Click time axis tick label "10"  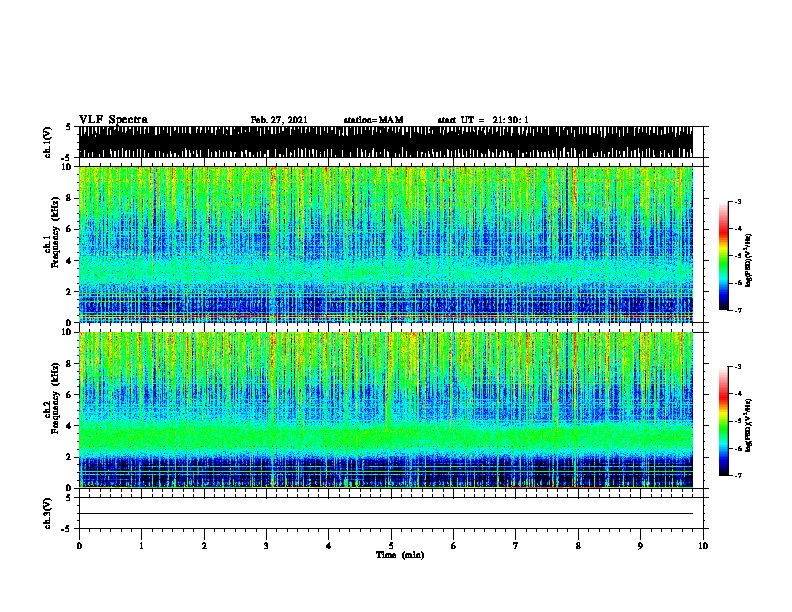click(703, 546)
